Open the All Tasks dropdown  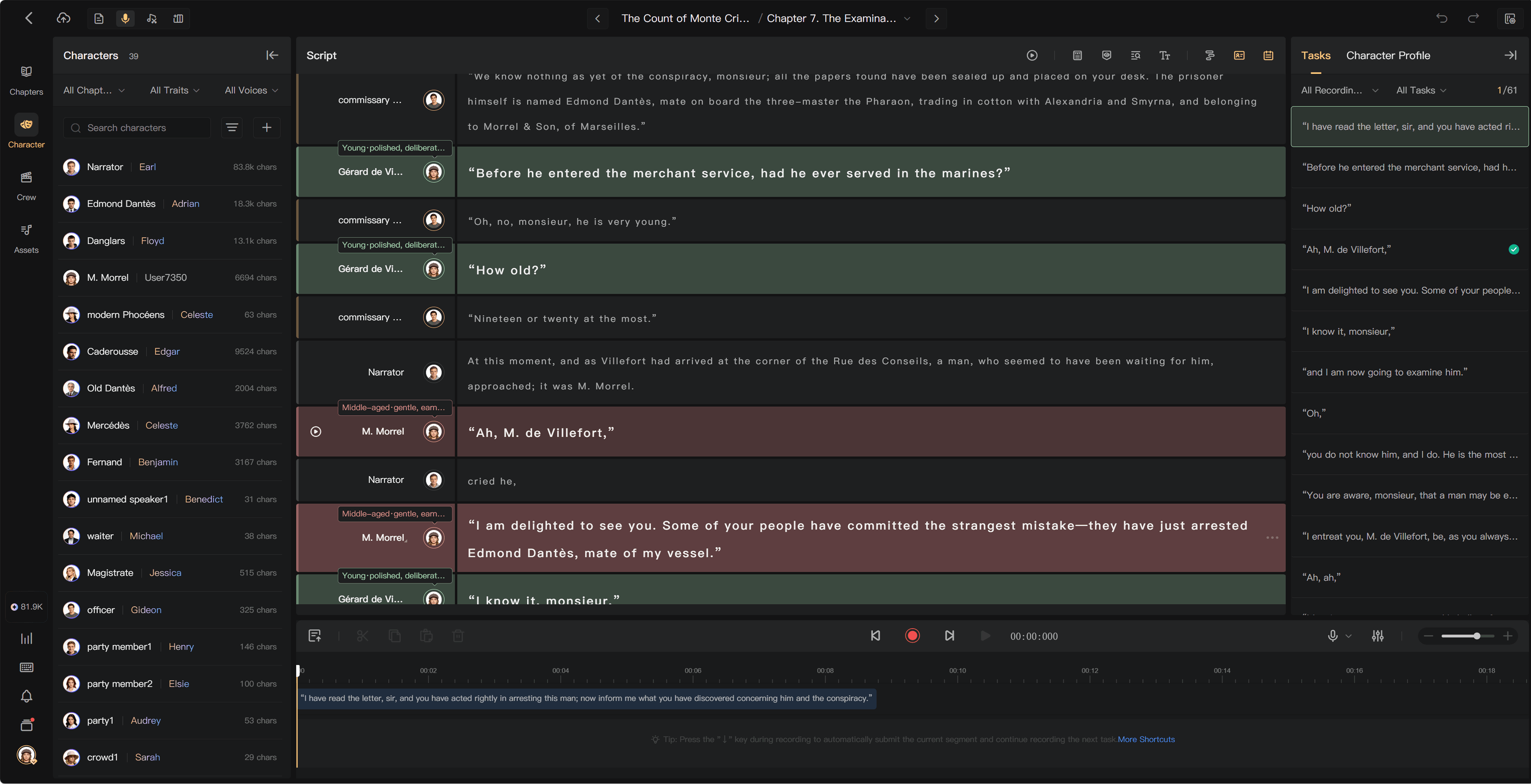tap(1421, 90)
